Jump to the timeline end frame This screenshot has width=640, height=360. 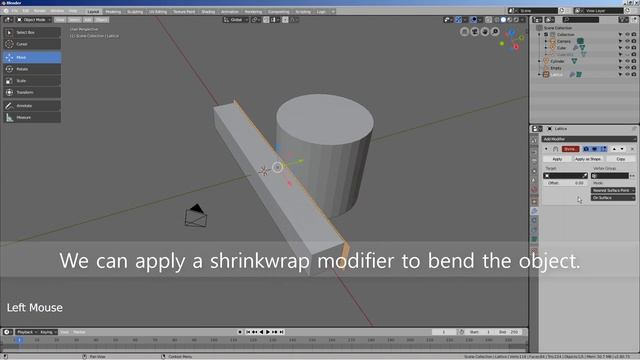tap(282, 332)
